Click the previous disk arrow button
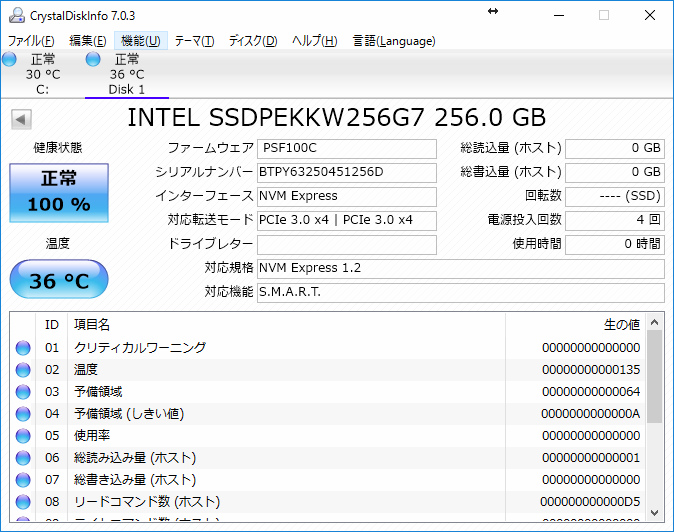Screen dimensions: 674x532 (x=20, y=120)
